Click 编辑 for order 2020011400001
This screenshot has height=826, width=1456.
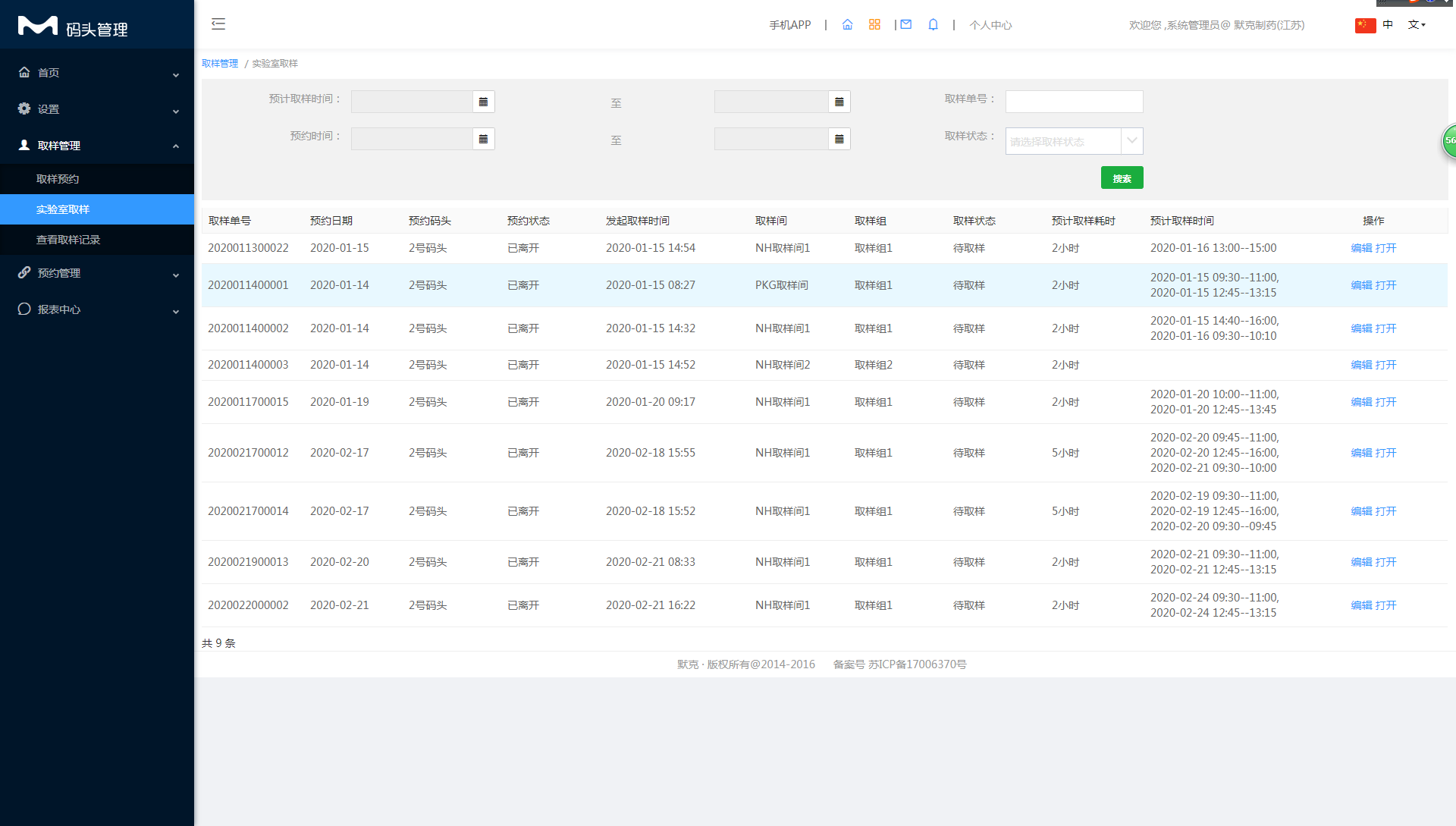(1361, 285)
